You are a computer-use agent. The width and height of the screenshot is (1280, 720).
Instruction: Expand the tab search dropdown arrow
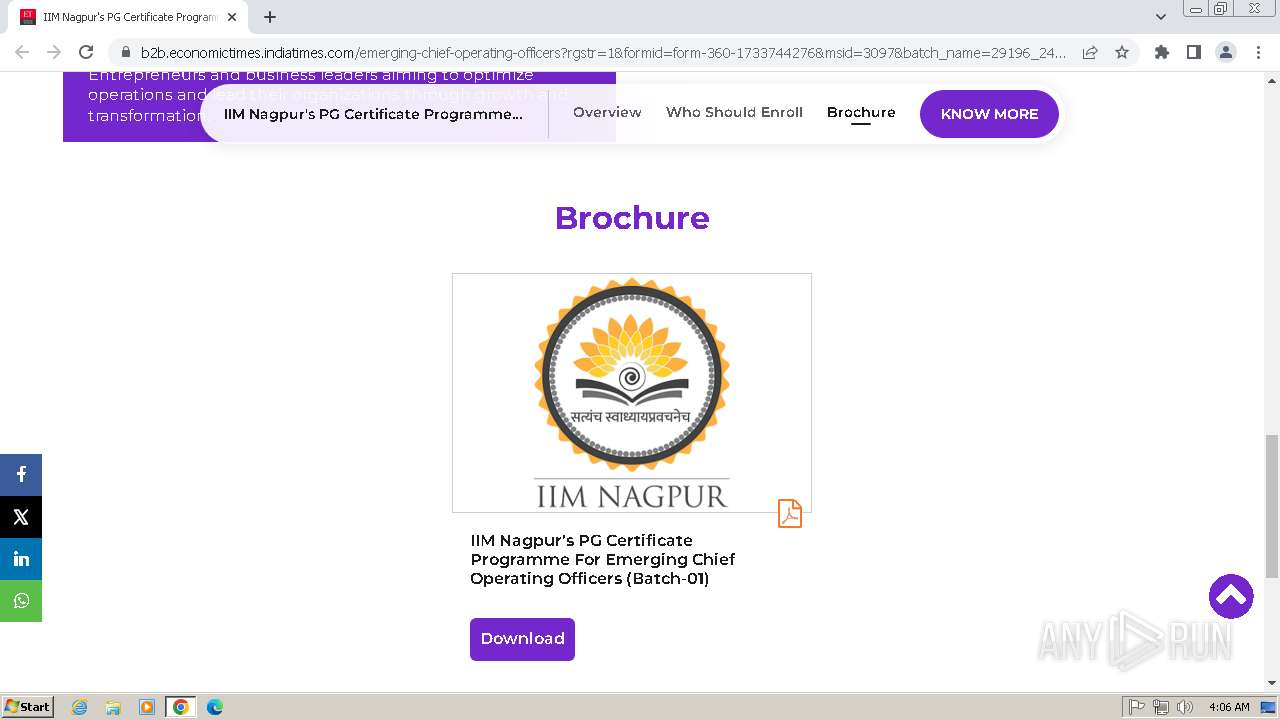point(1160,17)
